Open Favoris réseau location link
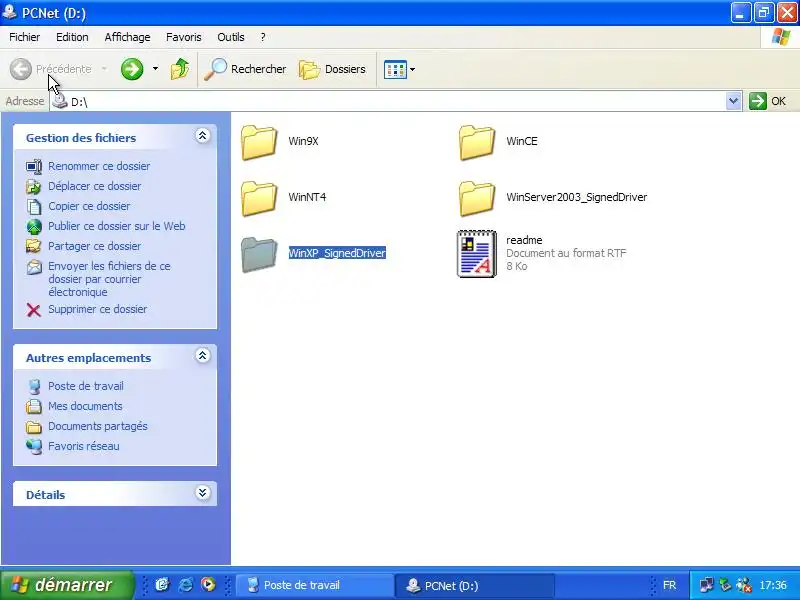 tap(84, 446)
